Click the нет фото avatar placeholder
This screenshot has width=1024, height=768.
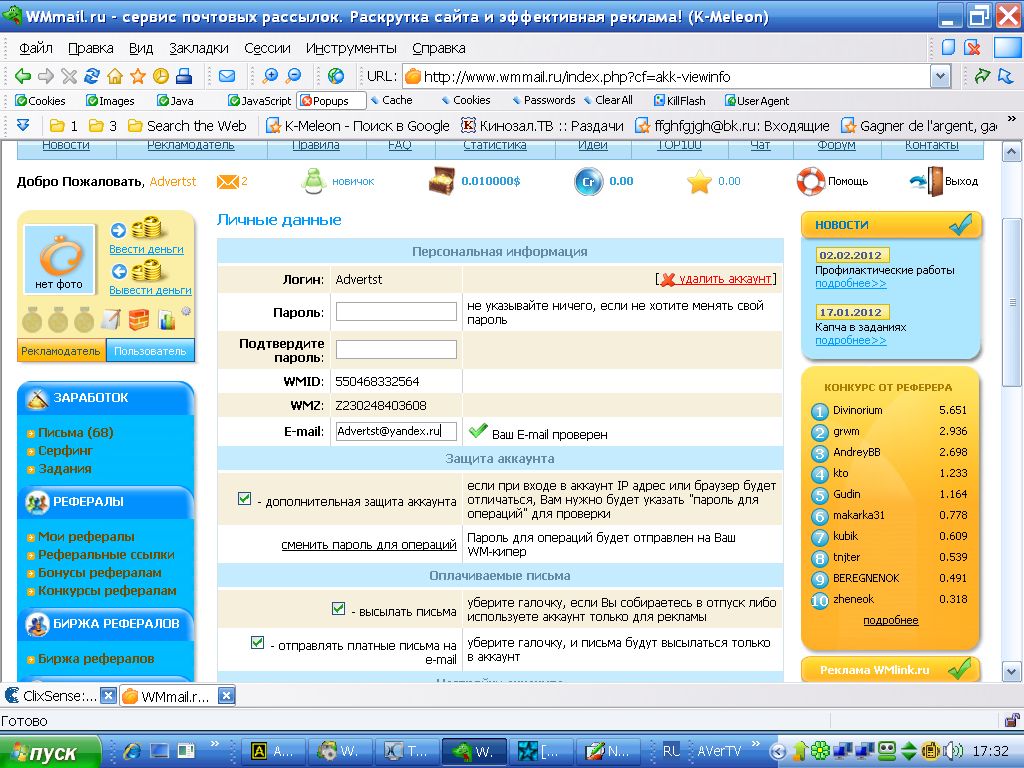tap(59, 259)
